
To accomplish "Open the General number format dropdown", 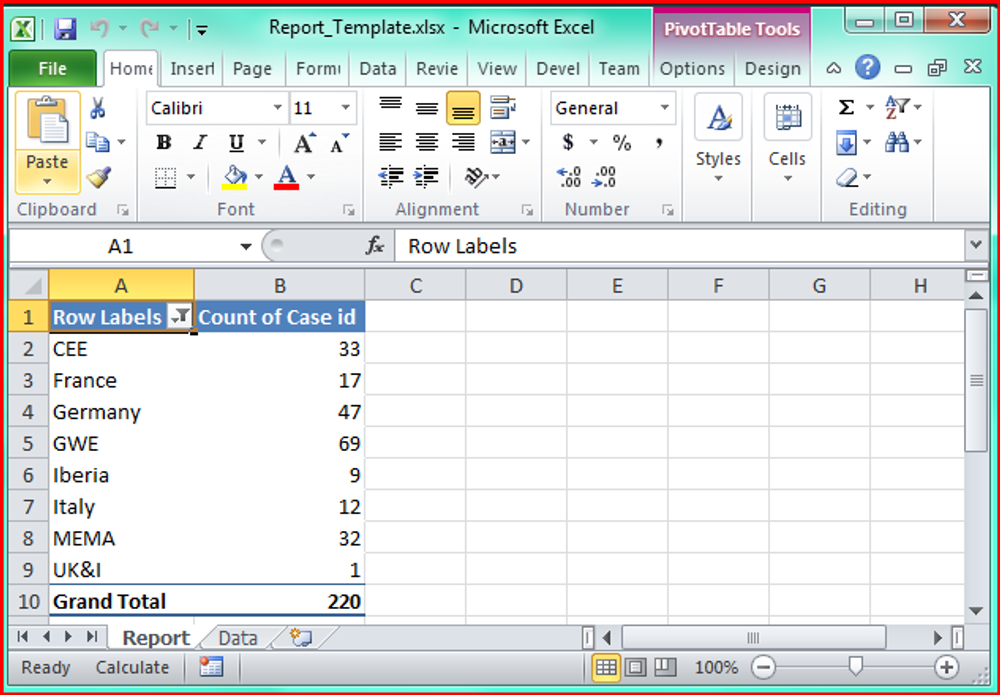I will point(663,108).
